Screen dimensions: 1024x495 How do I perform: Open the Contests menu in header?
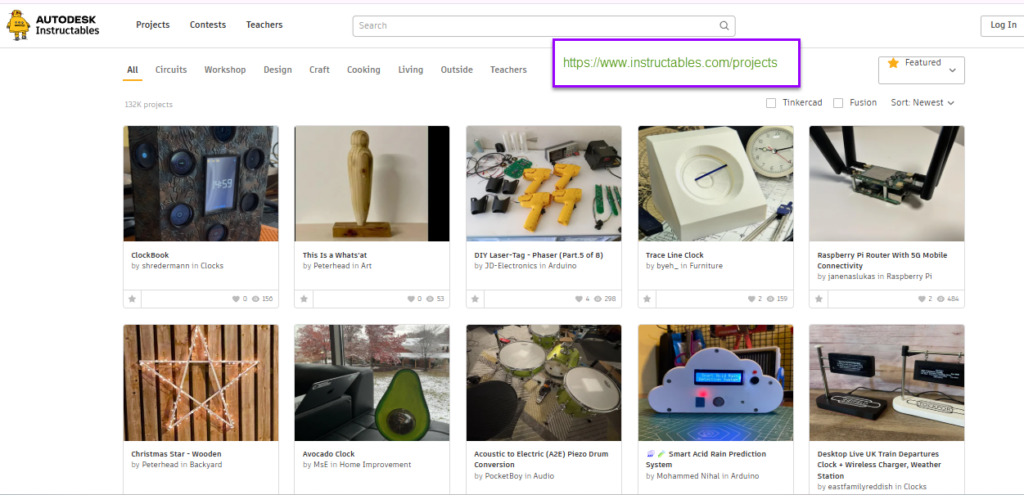[208, 25]
